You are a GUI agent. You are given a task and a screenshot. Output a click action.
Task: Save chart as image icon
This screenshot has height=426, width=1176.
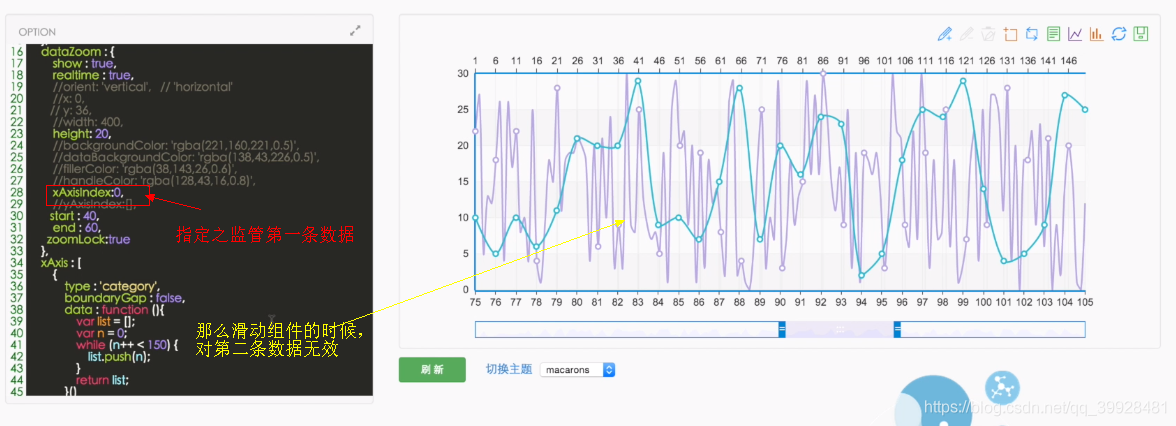[1141, 34]
